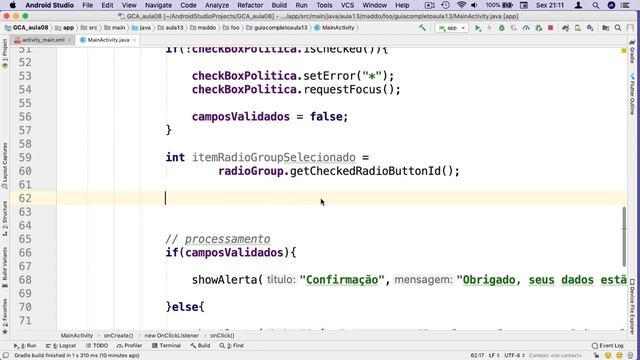The height and width of the screenshot is (360, 640).
Task: Open Project Structure folder icon in toolbar
Action: (x=606, y=28)
